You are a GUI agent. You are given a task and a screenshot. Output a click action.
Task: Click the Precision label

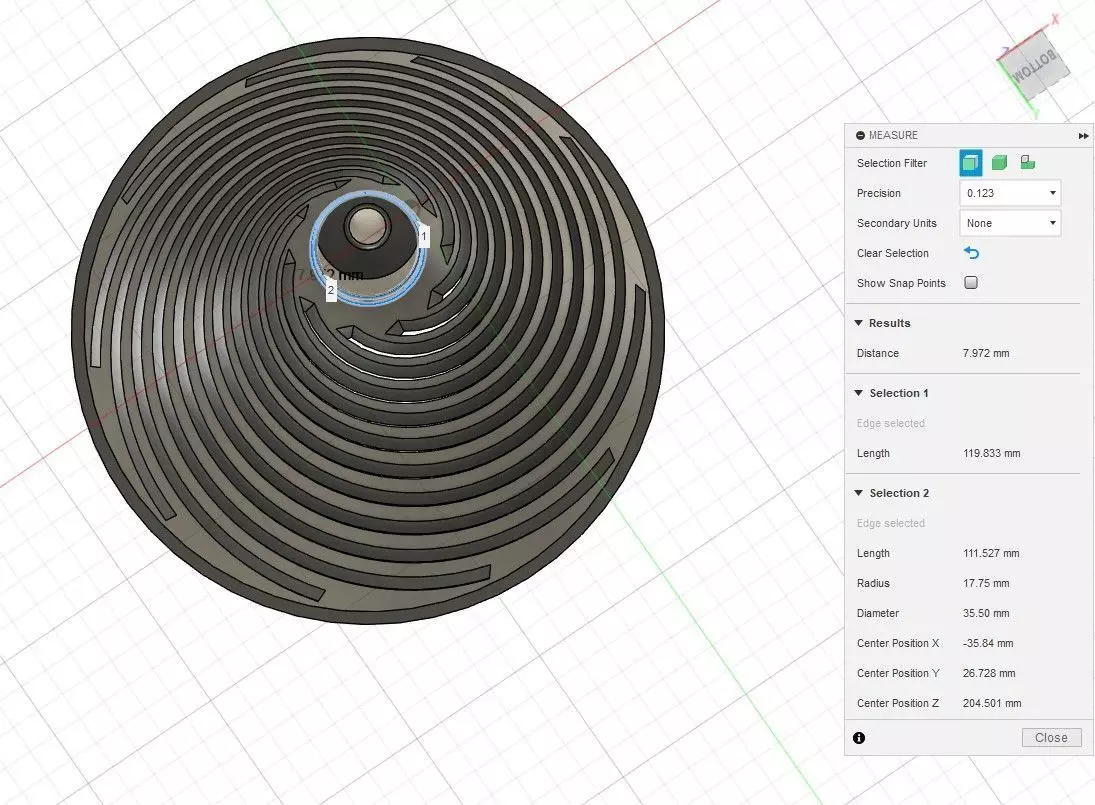(879, 193)
